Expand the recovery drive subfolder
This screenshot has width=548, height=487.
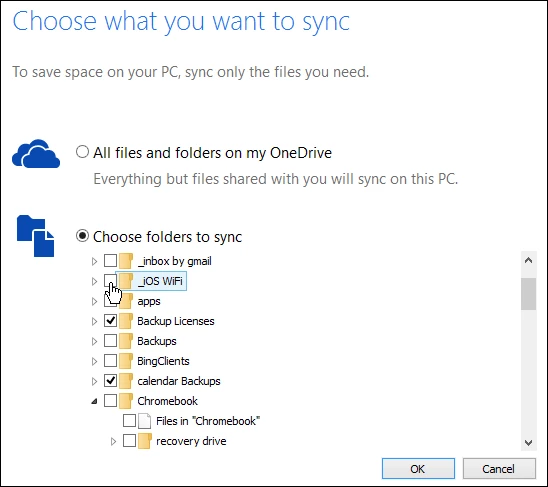(x=113, y=441)
